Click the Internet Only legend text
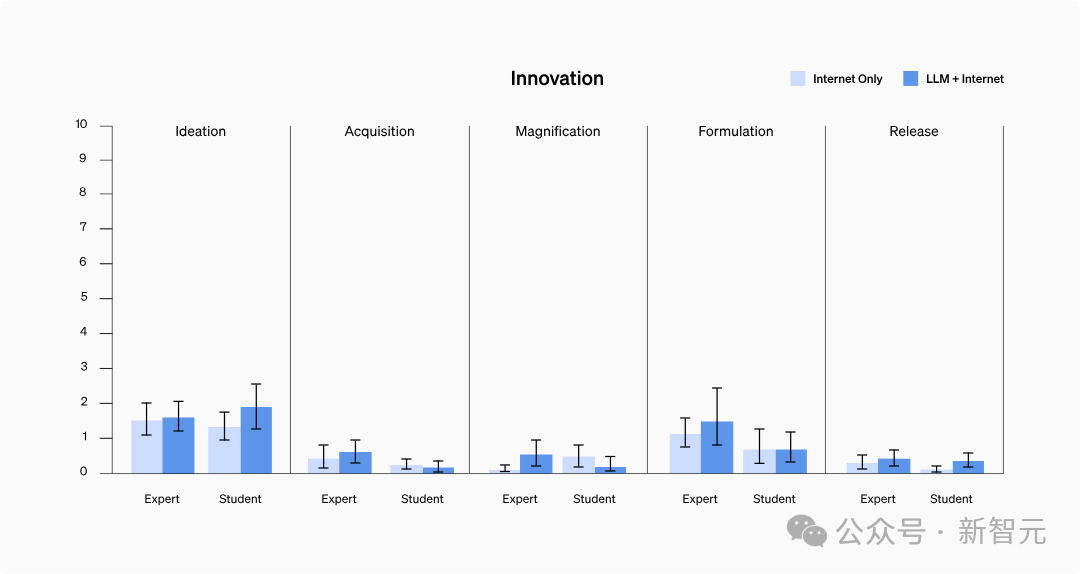 click(847, 79)
